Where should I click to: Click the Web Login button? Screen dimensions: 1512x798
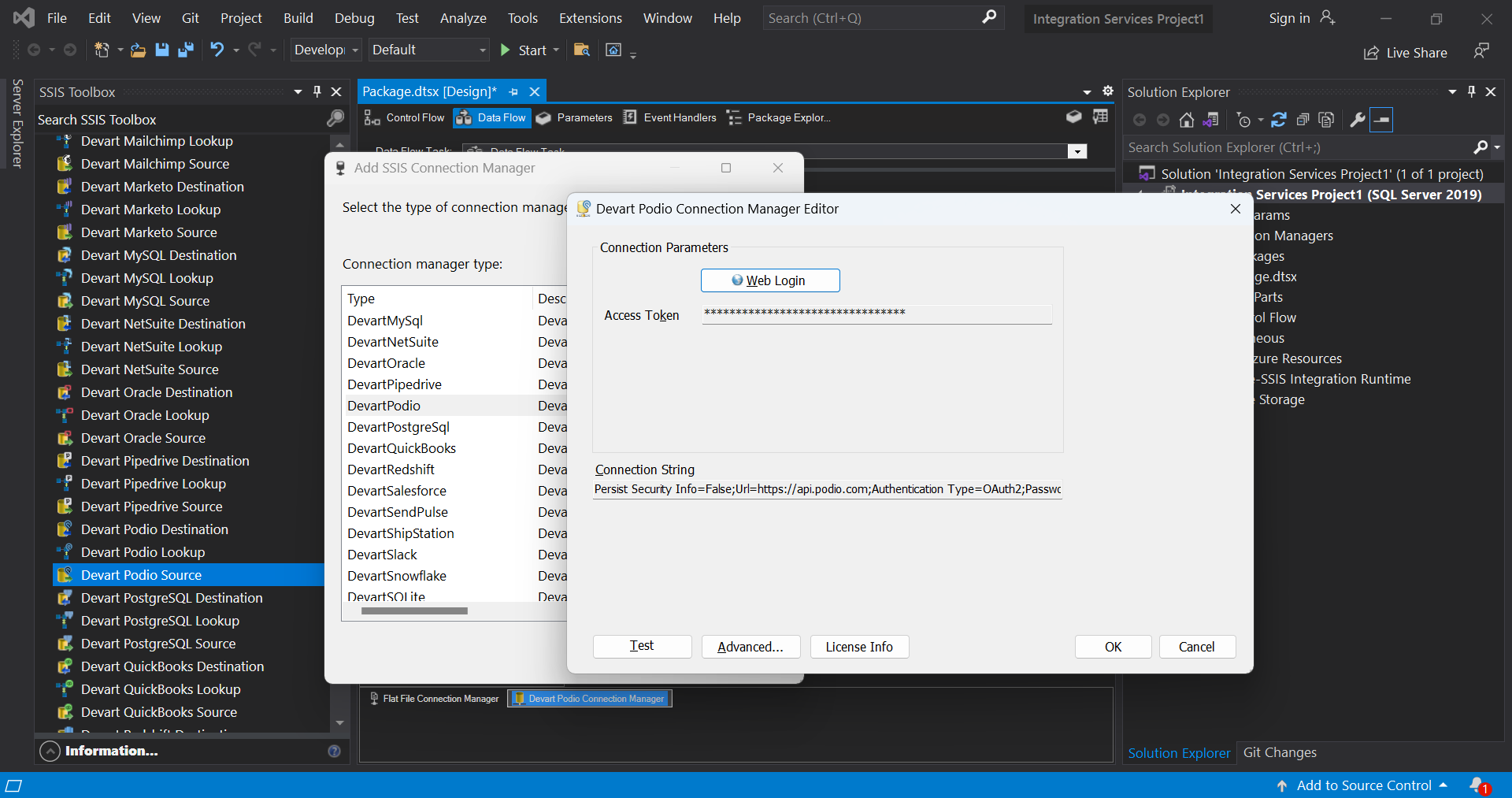[x=769, y=280]
